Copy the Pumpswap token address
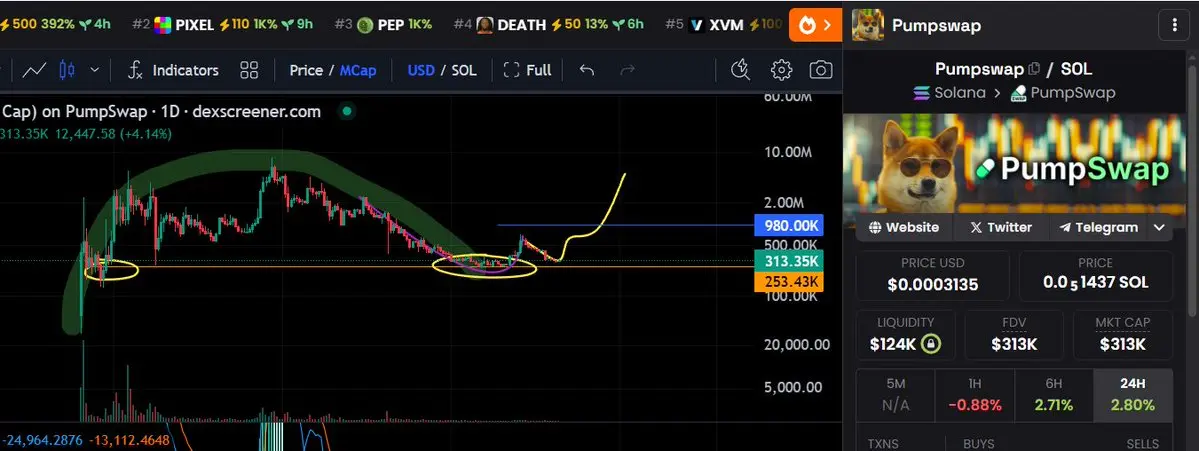 [1034, 69]
